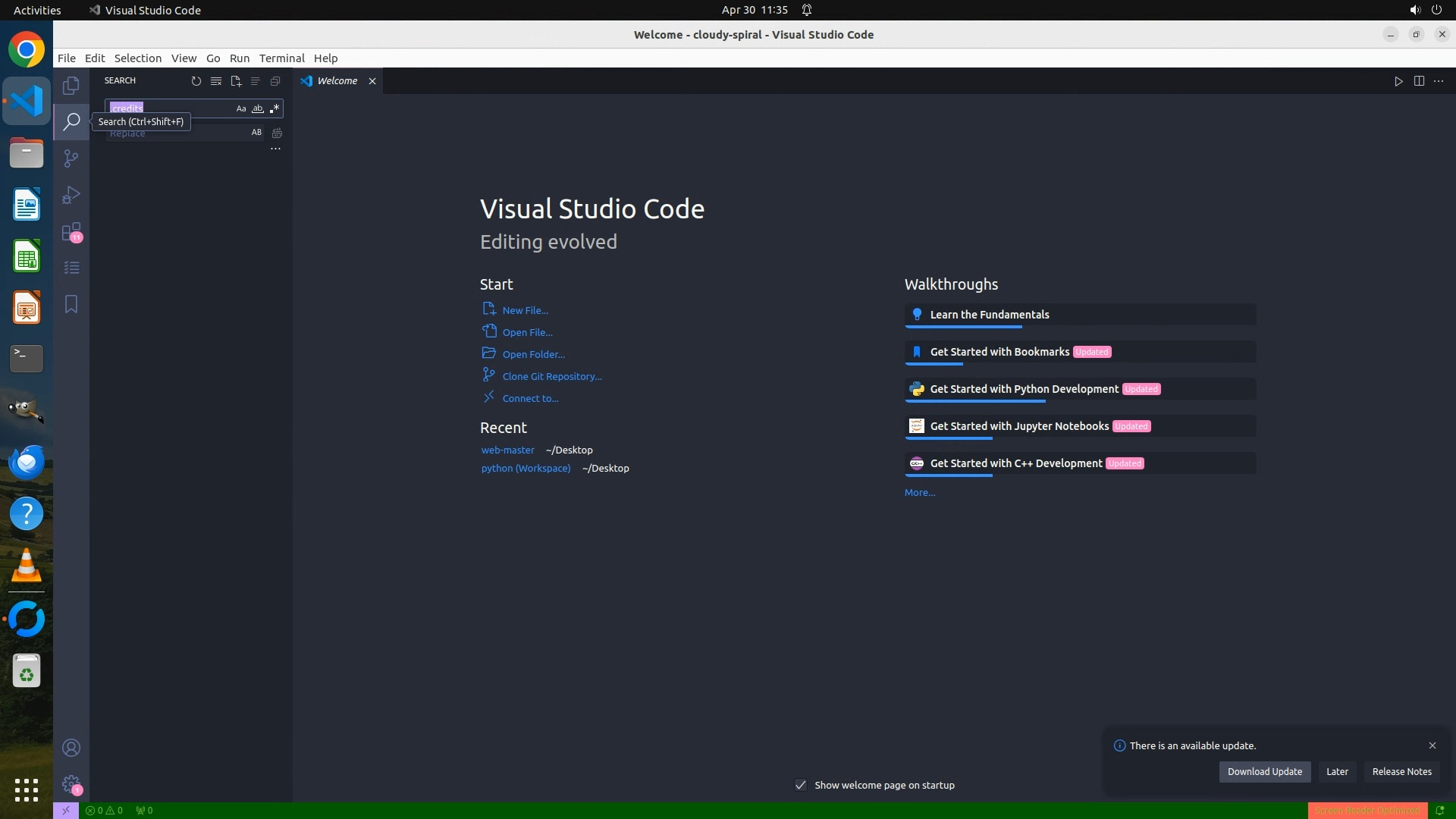Click the Replace All icon
The image size is (1456, 819).
[x=278, y=133]
